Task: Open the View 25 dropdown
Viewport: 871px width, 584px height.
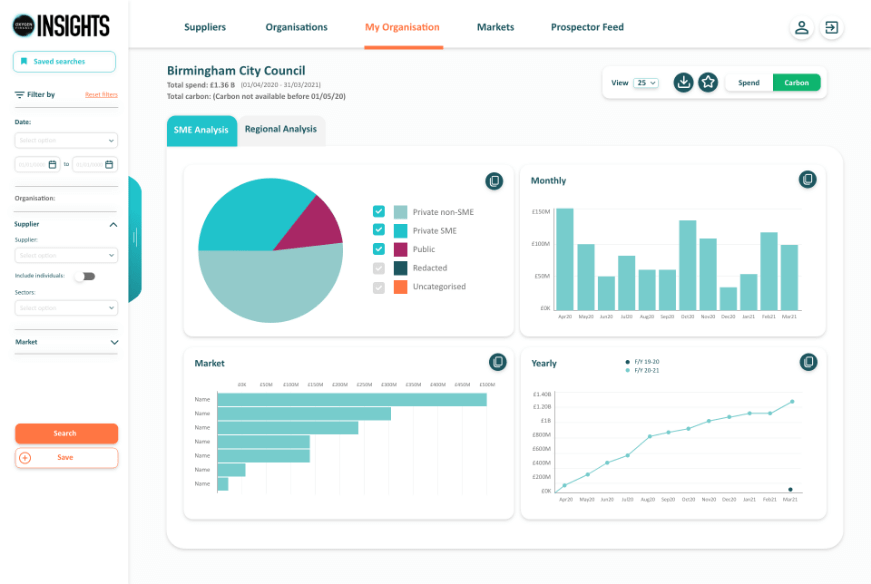Action: point(646,83)
